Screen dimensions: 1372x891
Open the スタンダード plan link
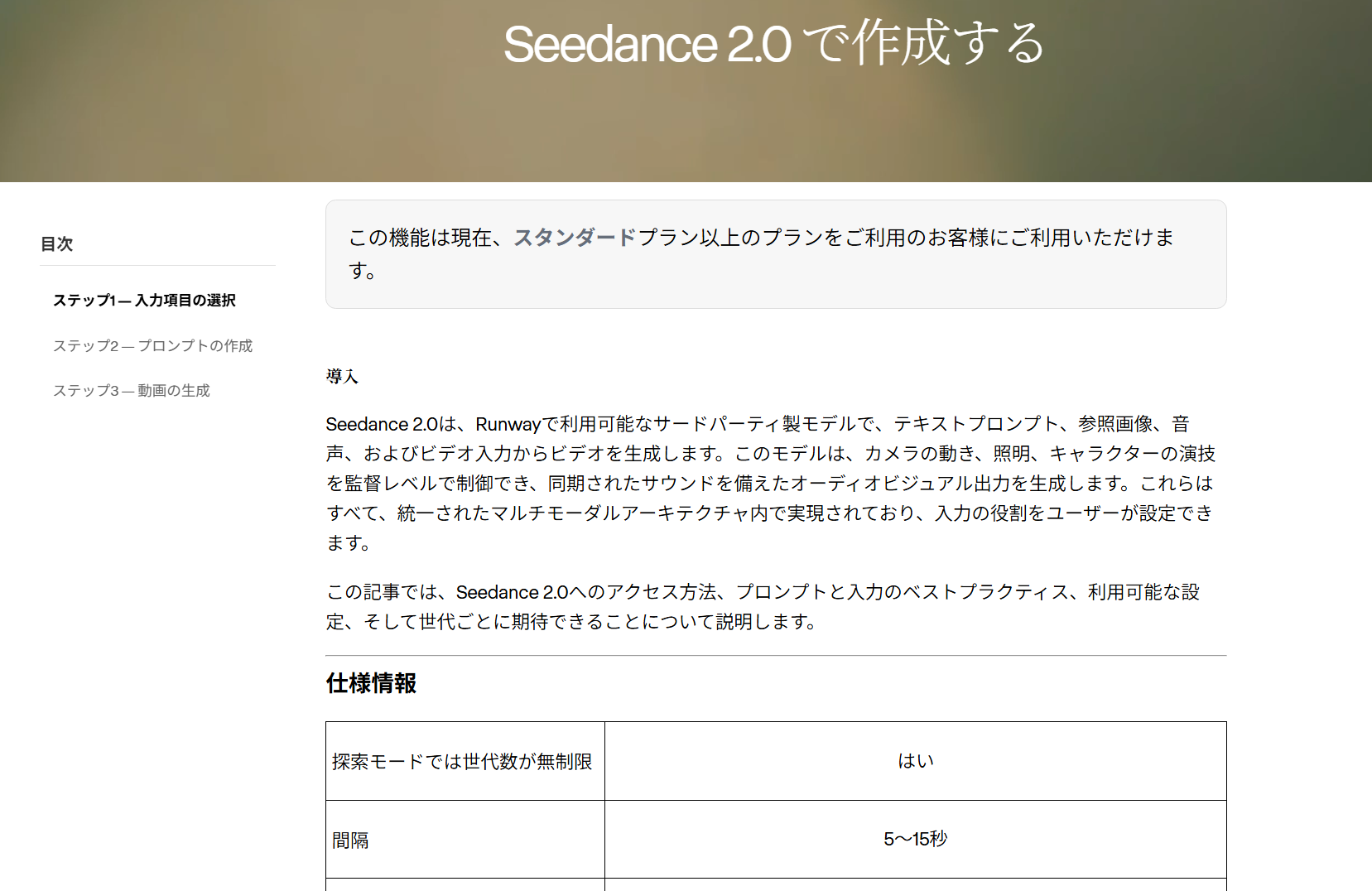tap(575, 238)
